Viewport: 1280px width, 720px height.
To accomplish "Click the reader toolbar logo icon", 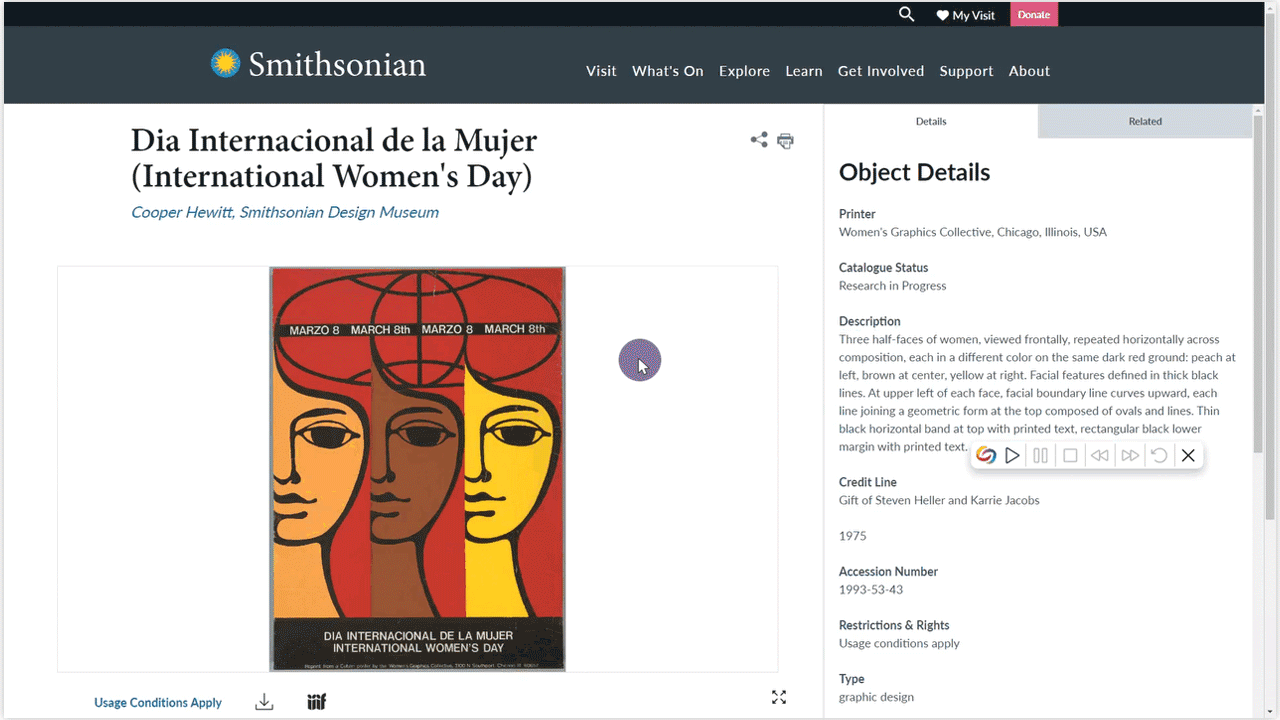I will pyautogui.click(x=986, y=456).
